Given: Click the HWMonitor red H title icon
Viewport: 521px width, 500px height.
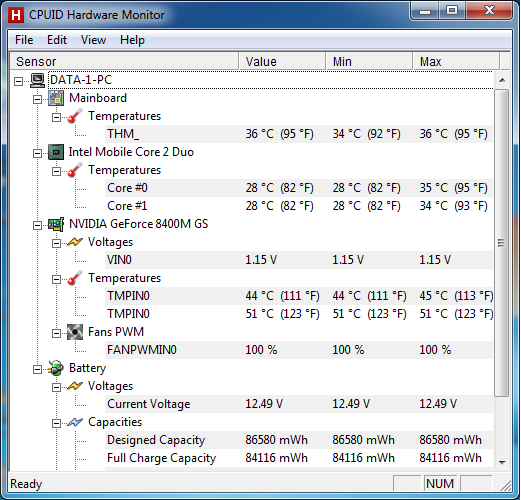Looking at the screenshot, I should click(x=16, y=15).
